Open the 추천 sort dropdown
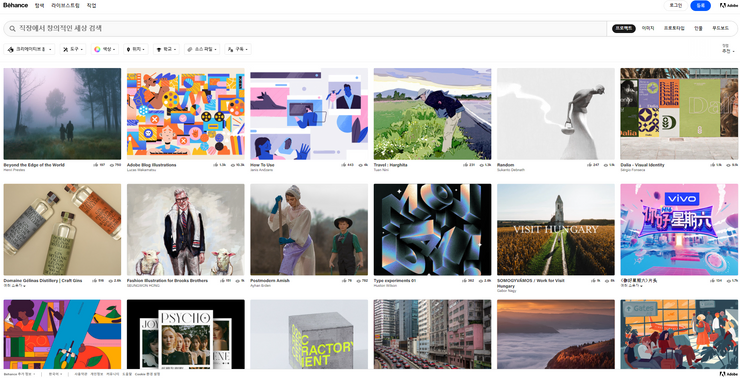This screenshot has width=740, height=378. [x=727, y=51]
